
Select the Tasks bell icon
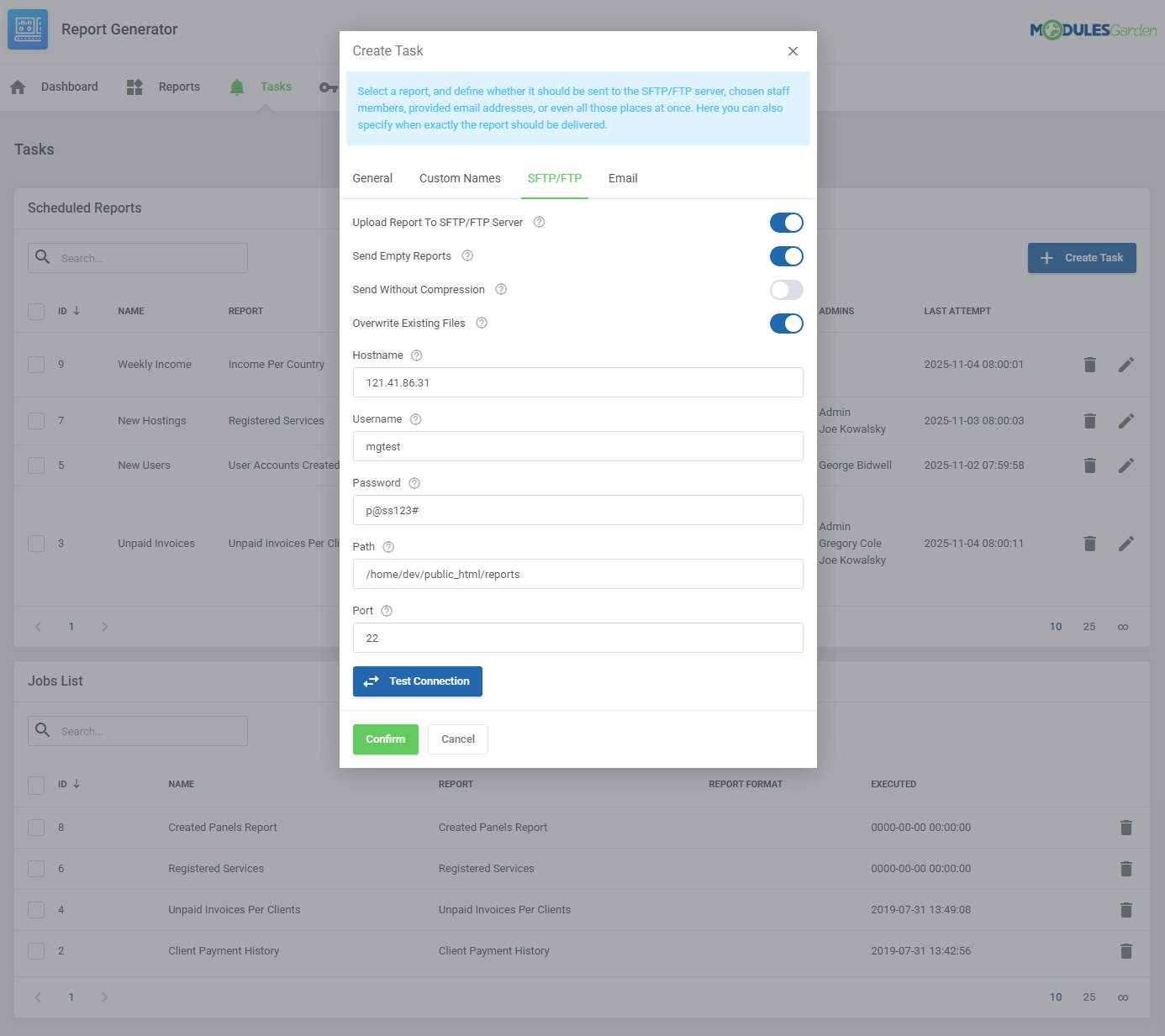(x=236, y=87)
